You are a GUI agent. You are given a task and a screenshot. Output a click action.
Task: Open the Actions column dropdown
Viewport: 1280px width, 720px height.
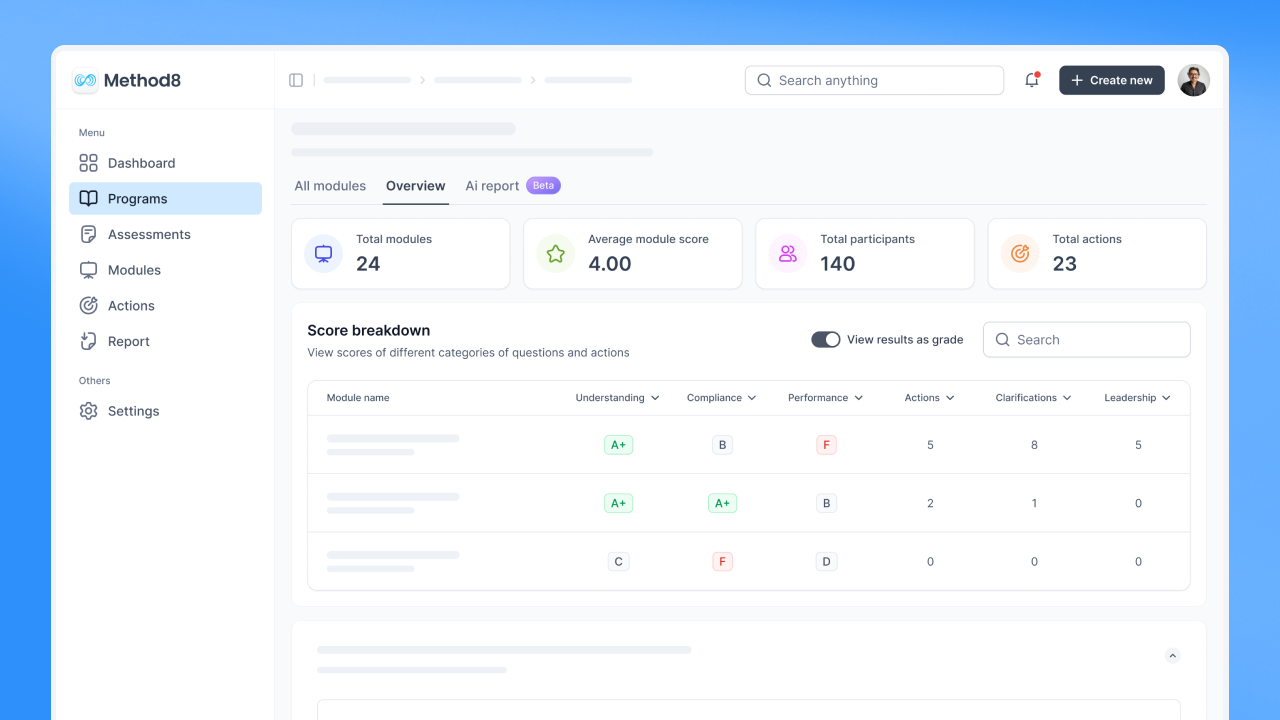click(x=950, y=398)
